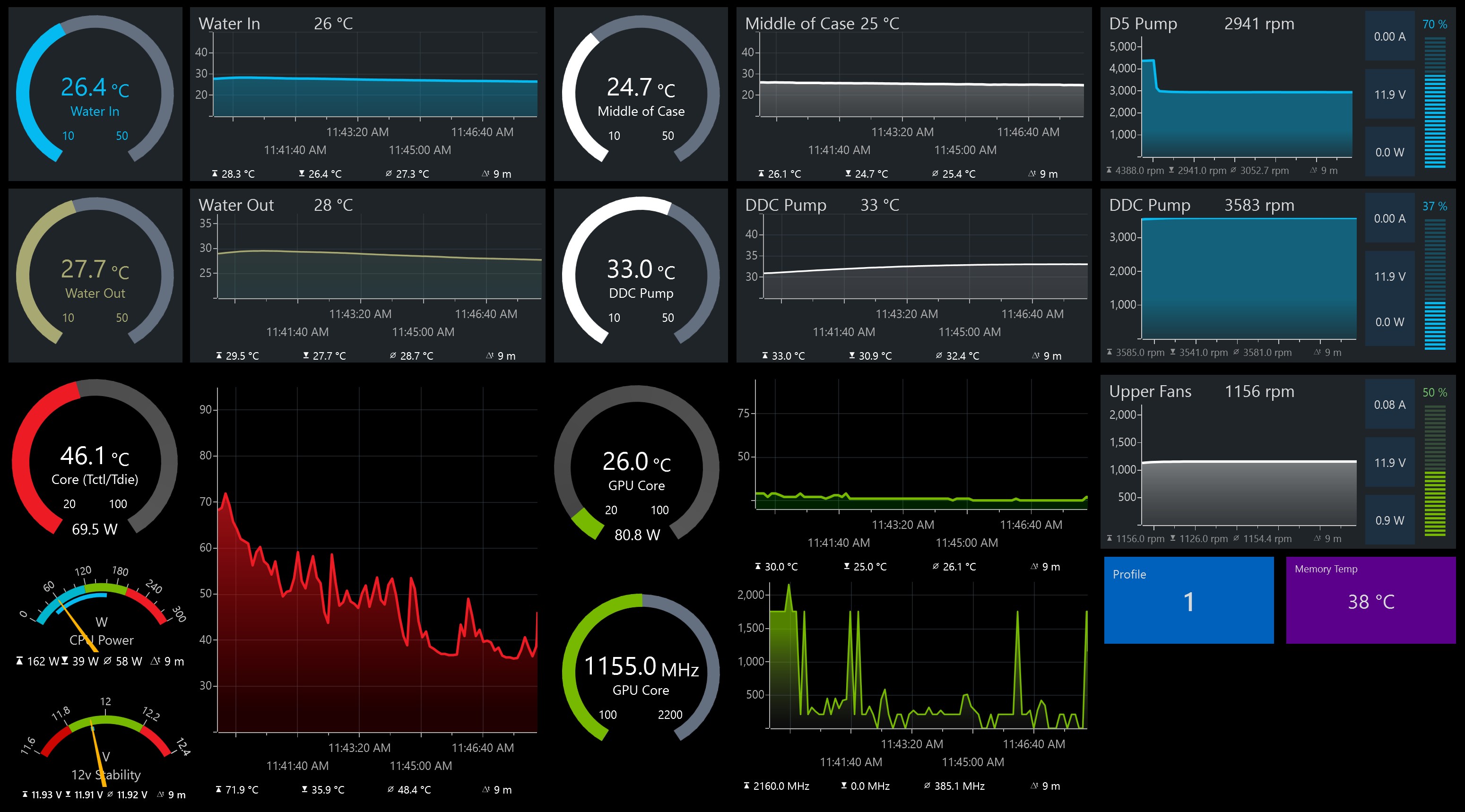Click the minimum icon below 12v Stability gauge
Screen dimensions: 1465x812
click(x=68, y=794)
